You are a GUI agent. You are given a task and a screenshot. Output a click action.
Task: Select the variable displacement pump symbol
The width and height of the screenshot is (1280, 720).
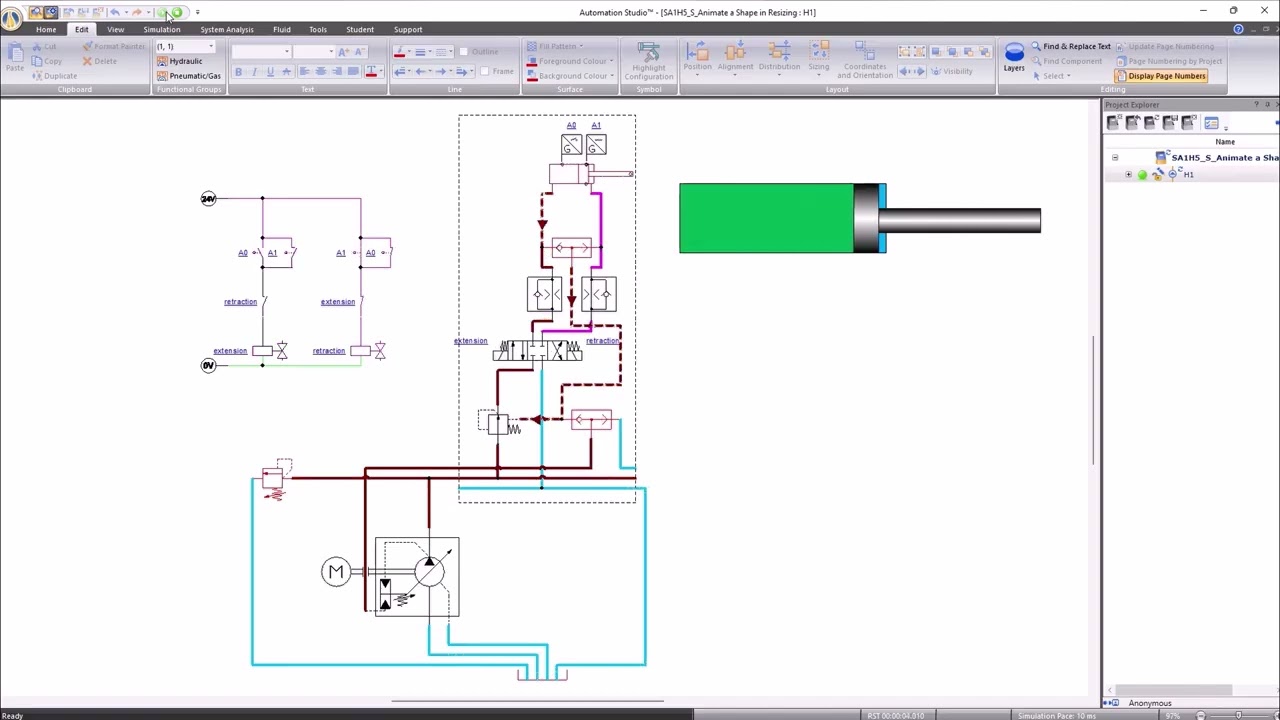tap(428, 570)
